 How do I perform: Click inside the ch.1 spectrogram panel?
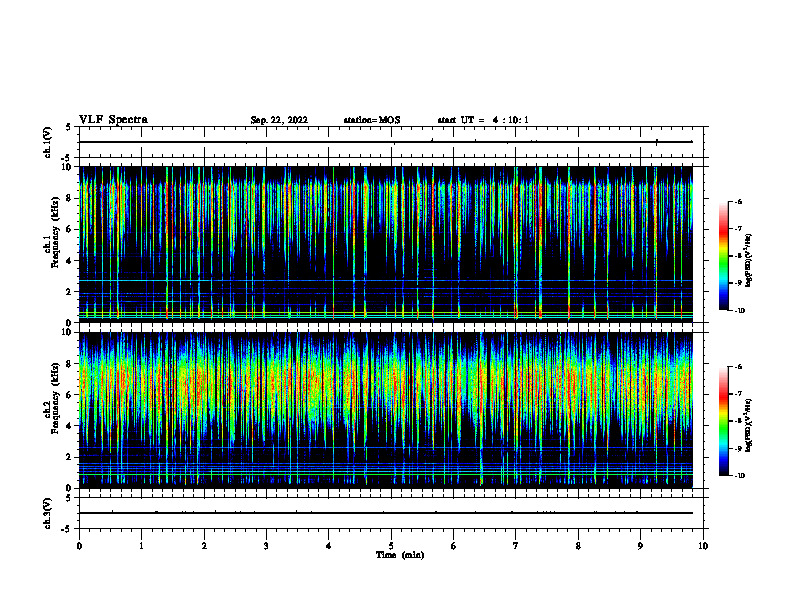coord(385,244)
